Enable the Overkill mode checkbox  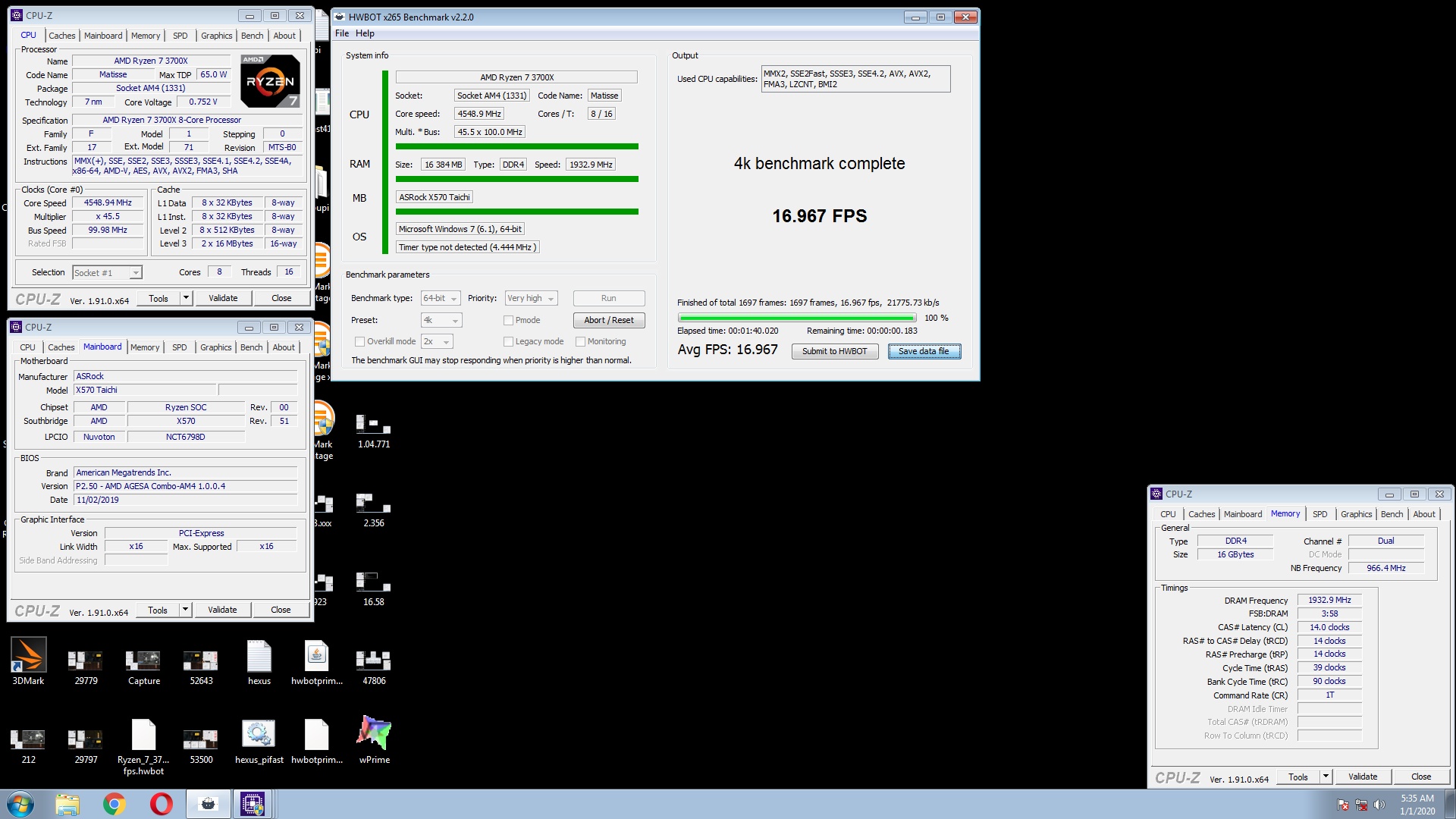(360, 341)
